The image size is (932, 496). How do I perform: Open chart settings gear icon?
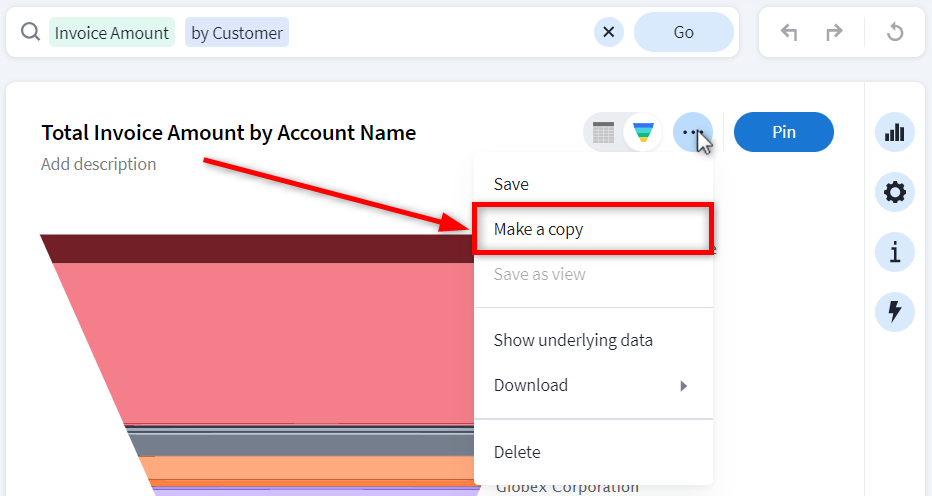[895, 192]
